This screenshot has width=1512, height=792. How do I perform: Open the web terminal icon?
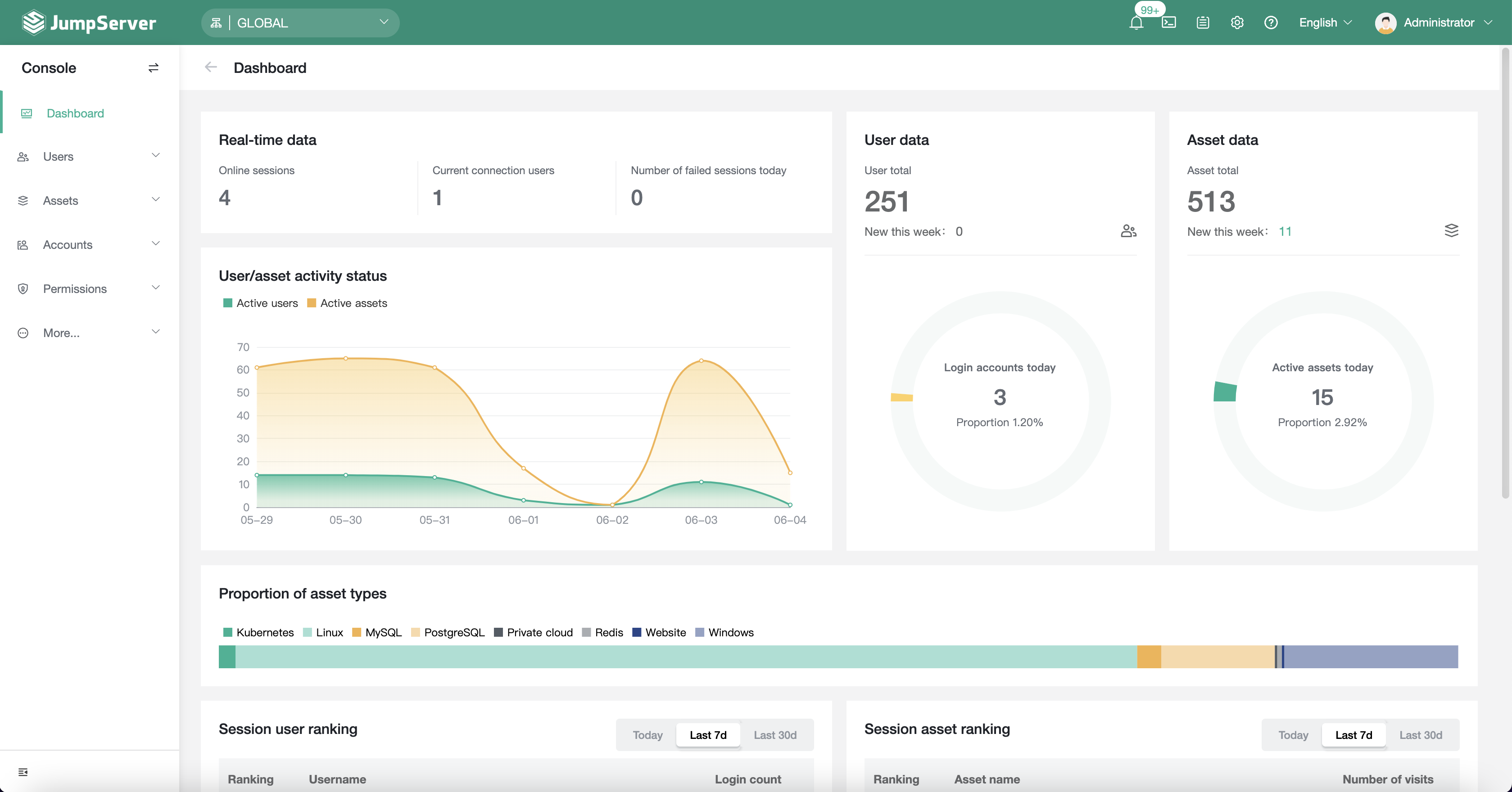[1168, 23]
